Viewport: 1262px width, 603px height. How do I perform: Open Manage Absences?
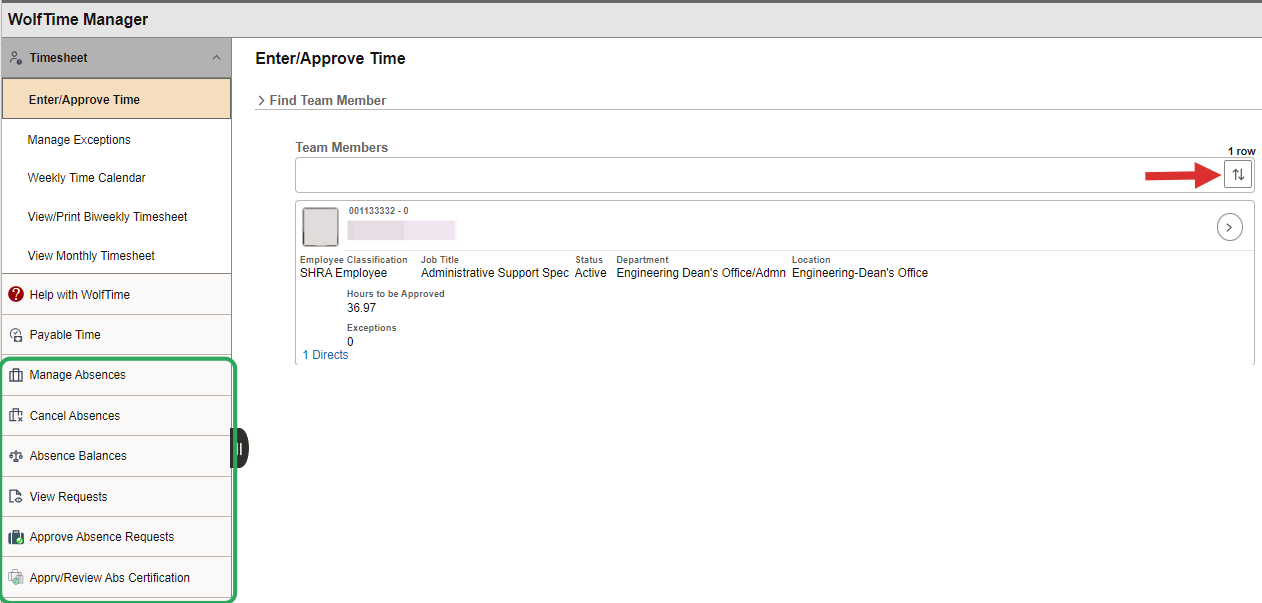(x=116, y=375)
